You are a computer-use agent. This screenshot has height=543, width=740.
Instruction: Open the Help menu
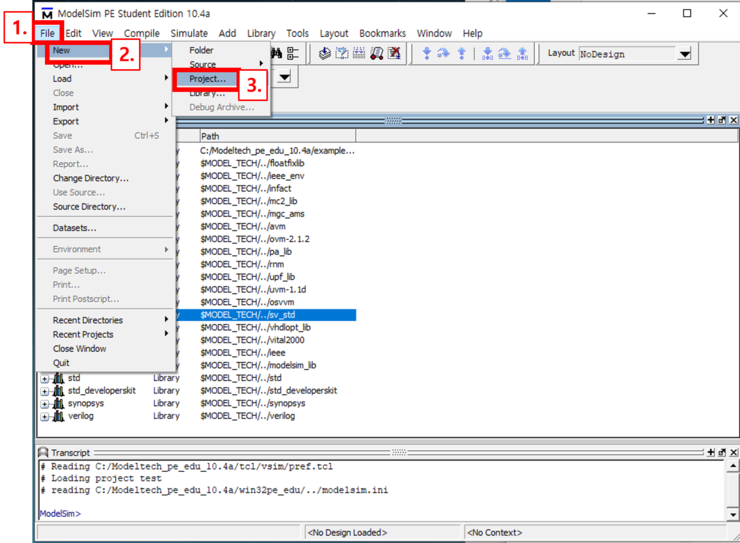472,33
